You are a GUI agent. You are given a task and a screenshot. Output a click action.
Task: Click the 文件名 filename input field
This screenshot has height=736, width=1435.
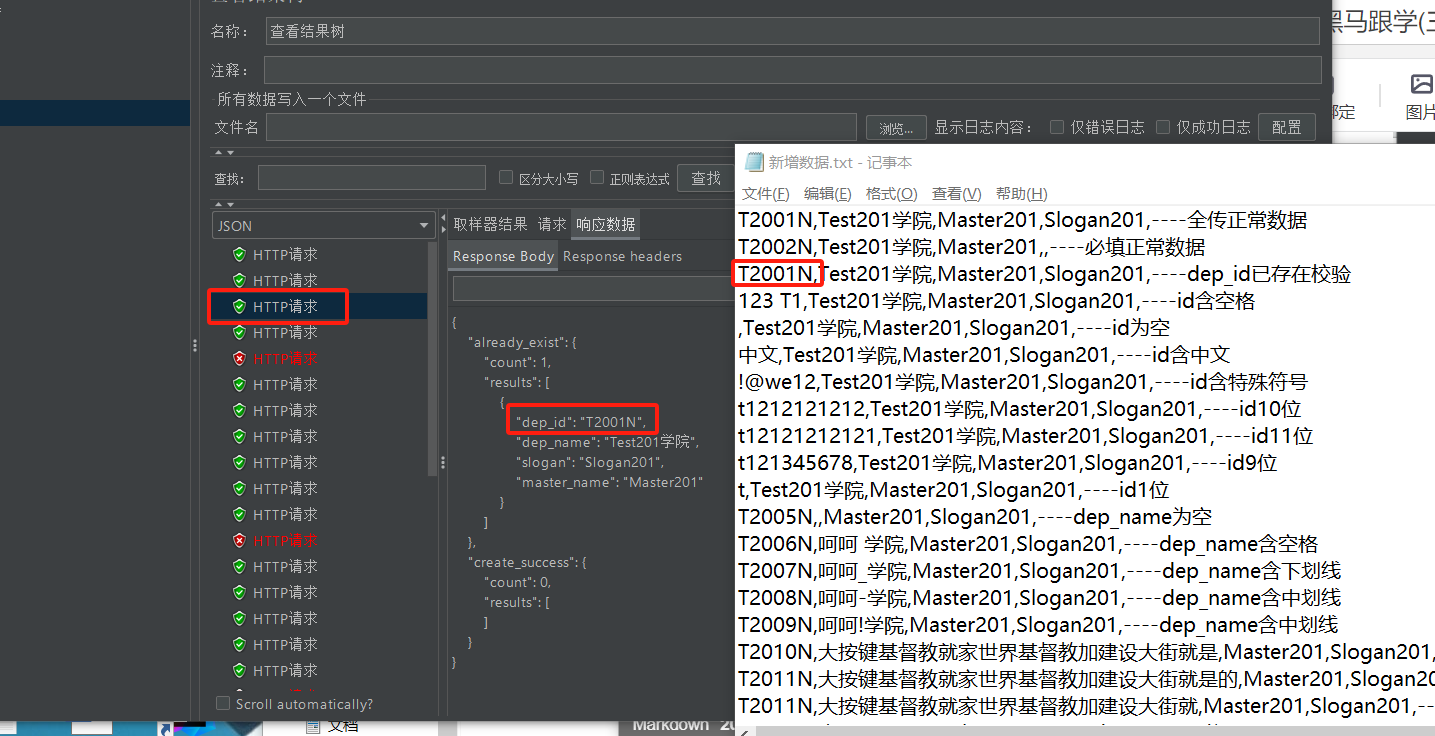click(561, 127)
